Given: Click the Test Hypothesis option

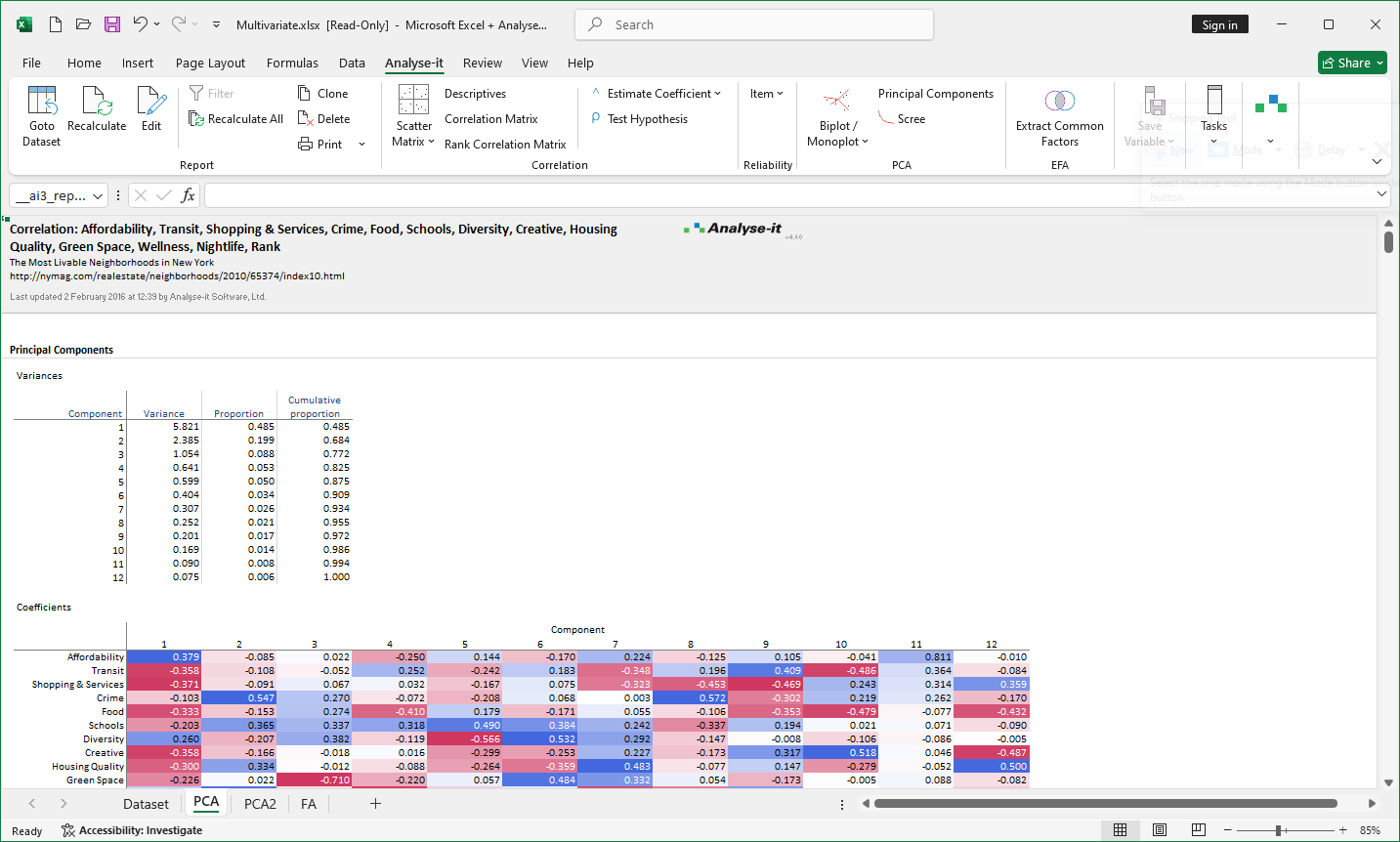Looking at the screenshot, I should (x=640, y=119).
